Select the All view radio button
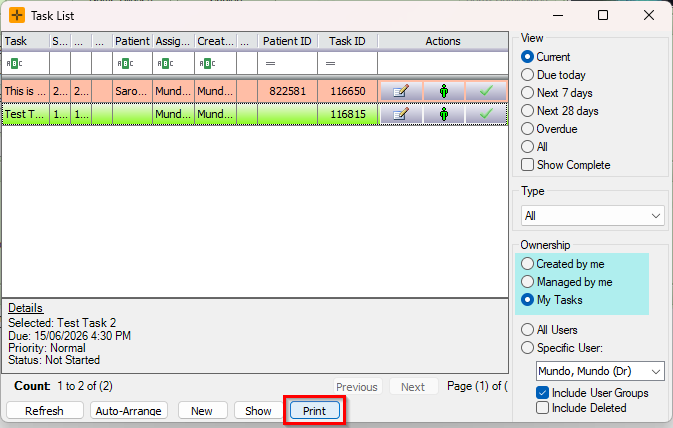This screenshot has height=428, width=673. click(x=527, y=147)
